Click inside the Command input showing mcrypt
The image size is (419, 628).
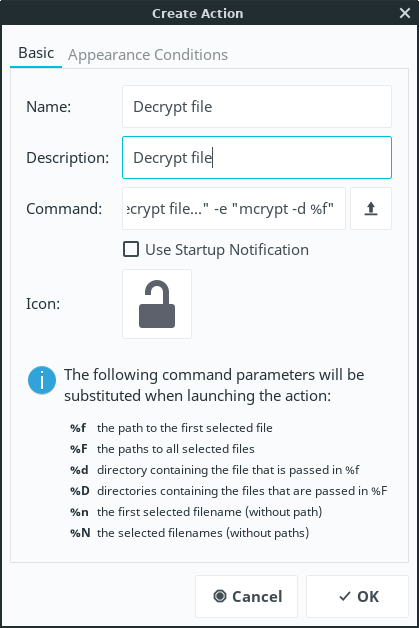pyautogui.click(x=234, y=209)
